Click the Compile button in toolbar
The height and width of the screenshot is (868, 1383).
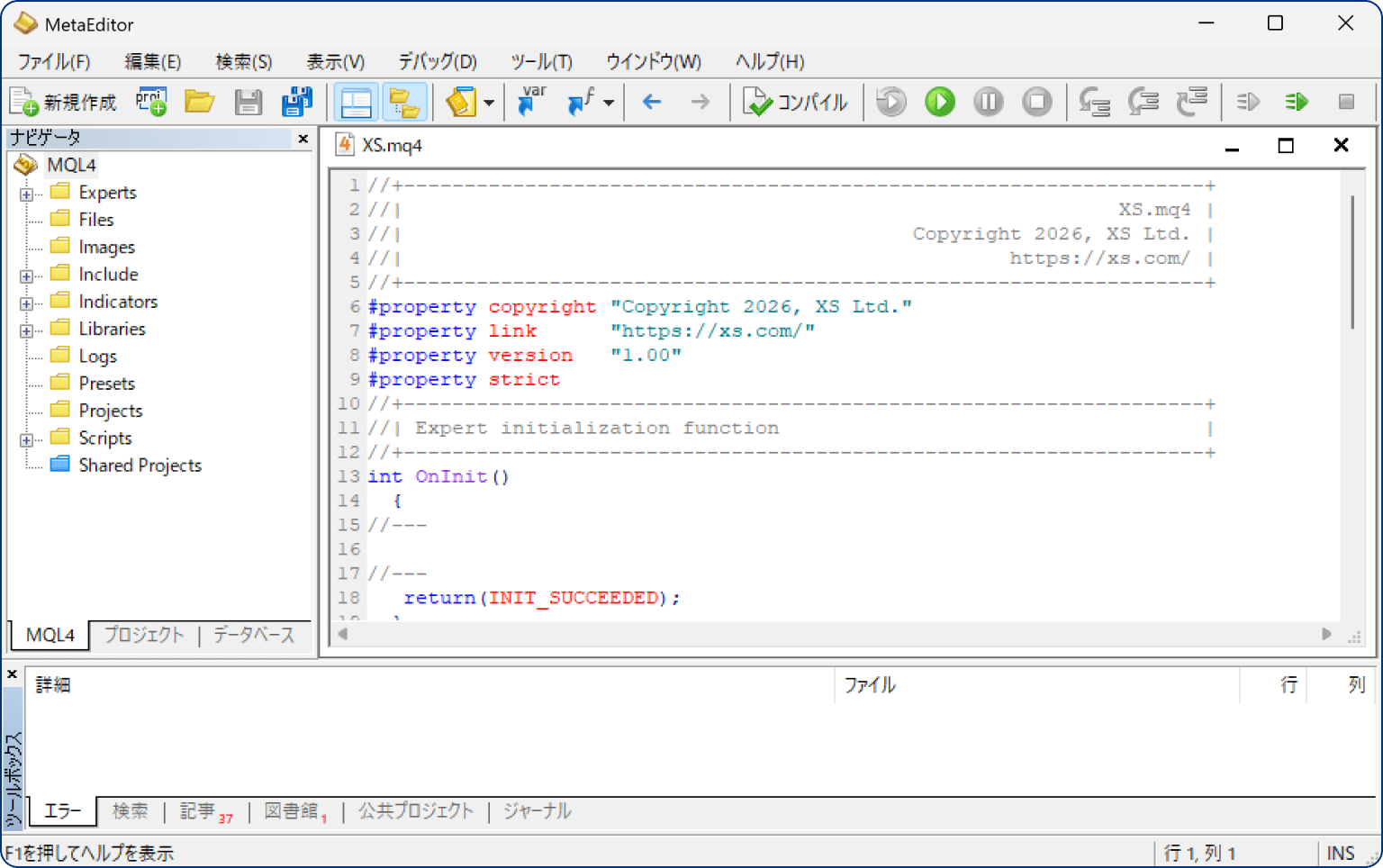tap(795, 102)
